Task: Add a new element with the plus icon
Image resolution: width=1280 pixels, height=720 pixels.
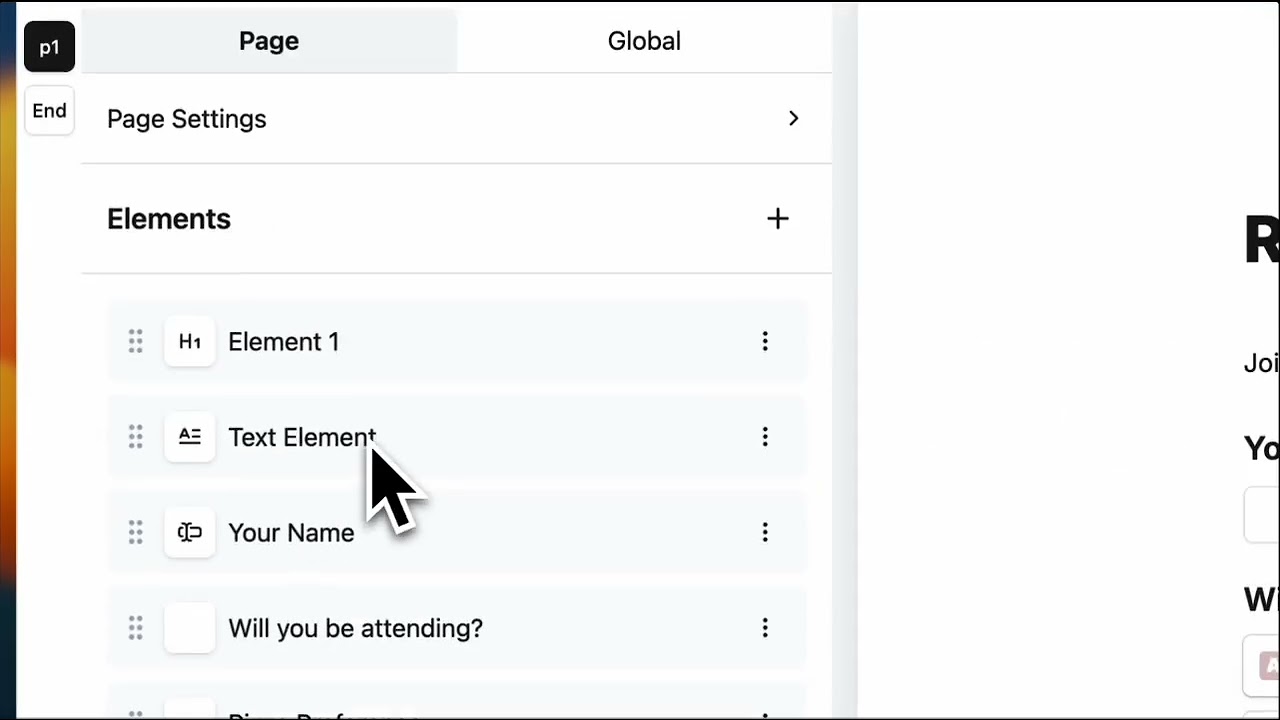Action: (x=778, y=218)
